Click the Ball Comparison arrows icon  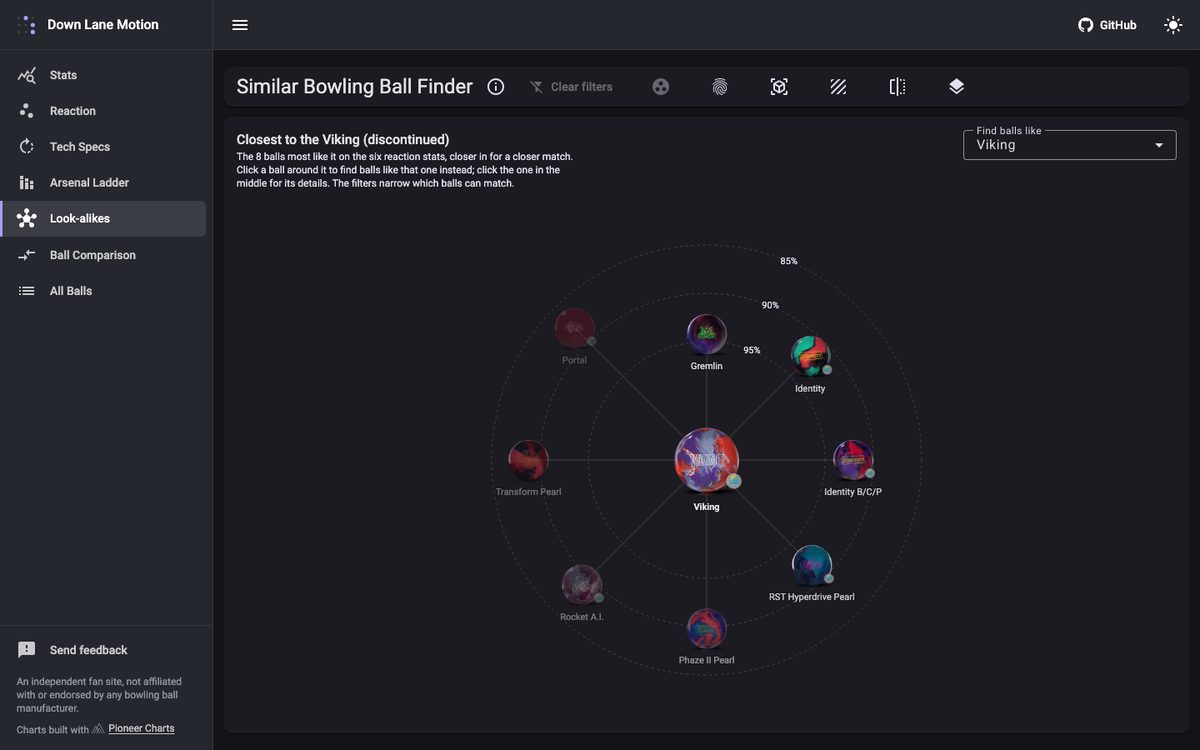pyautogui.click(x=27, y=255)
